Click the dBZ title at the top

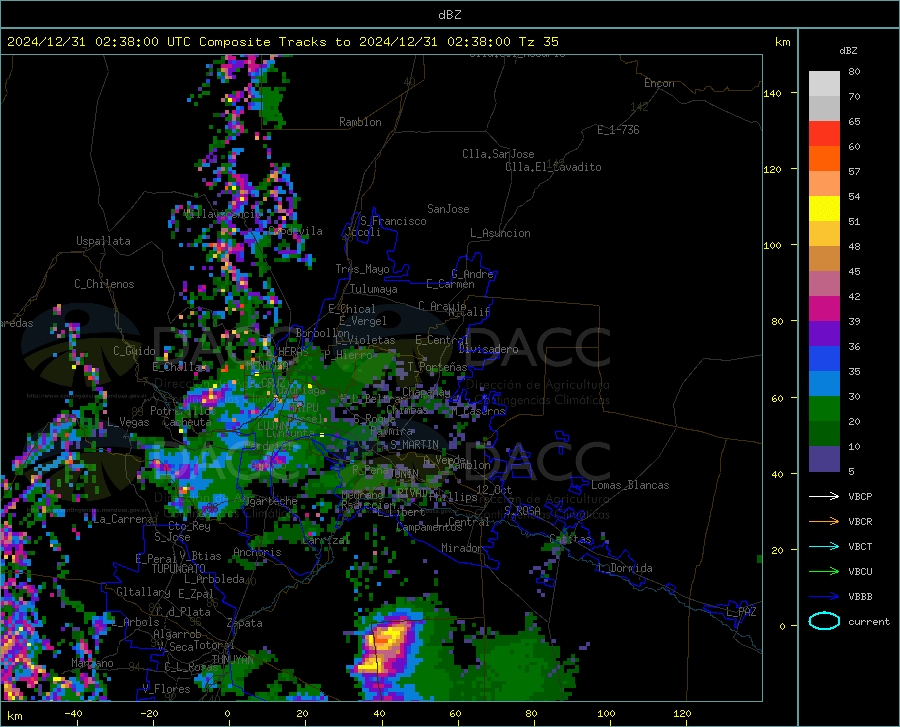tap(449, 15)
